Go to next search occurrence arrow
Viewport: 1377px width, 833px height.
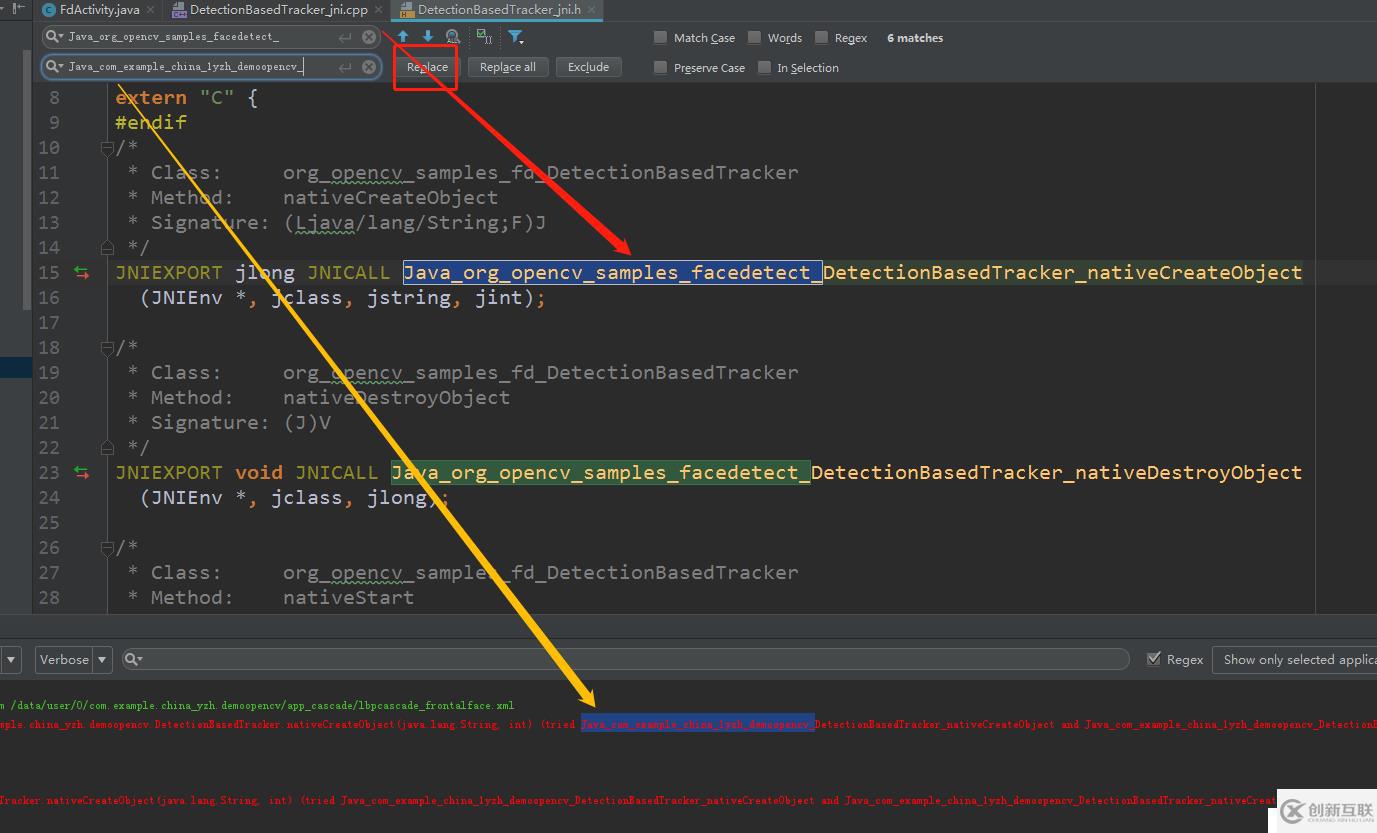click(428, 37)
